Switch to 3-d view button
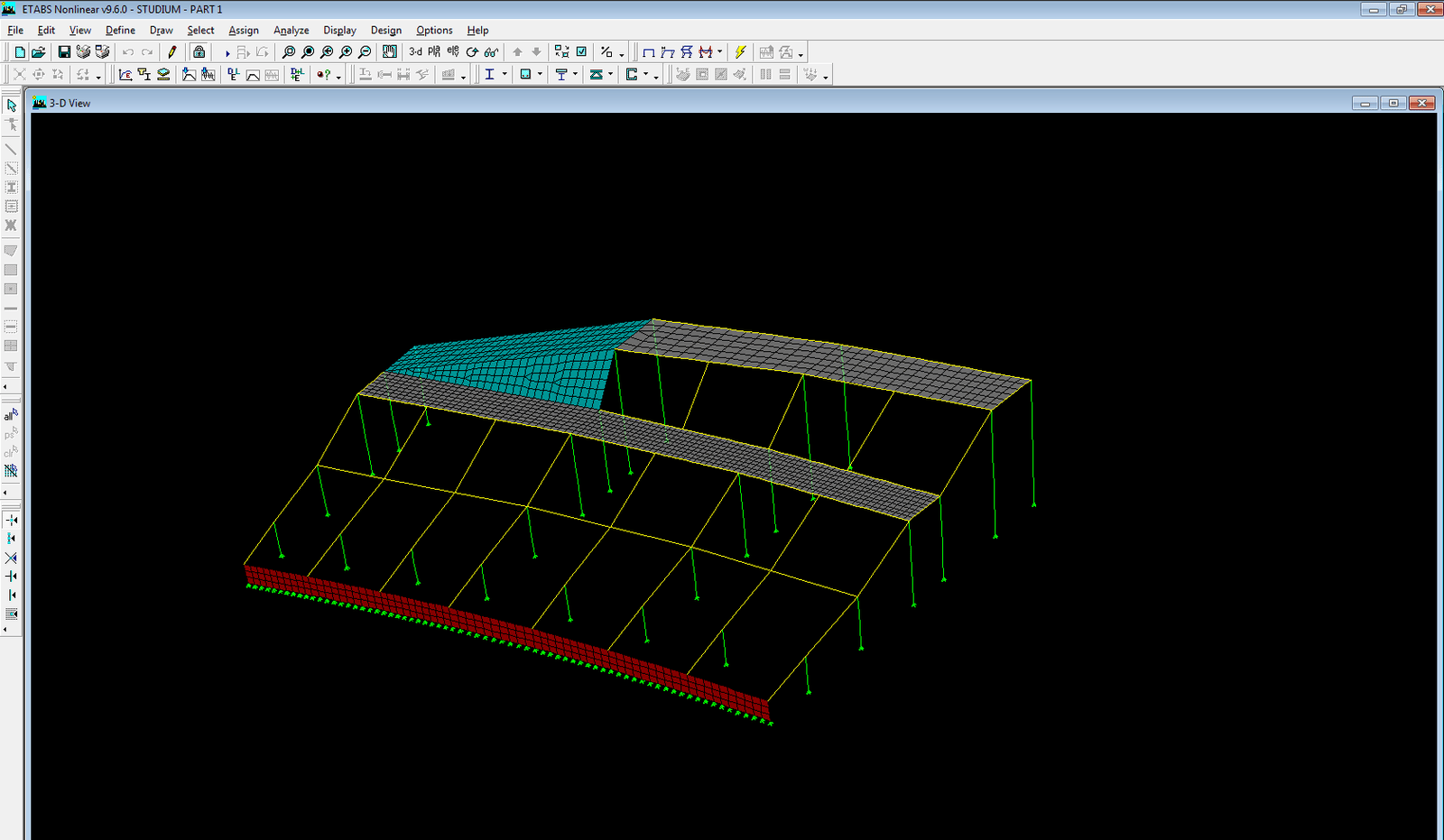Viewport: 1444px width, 840px height. click(x=415, y=52)
